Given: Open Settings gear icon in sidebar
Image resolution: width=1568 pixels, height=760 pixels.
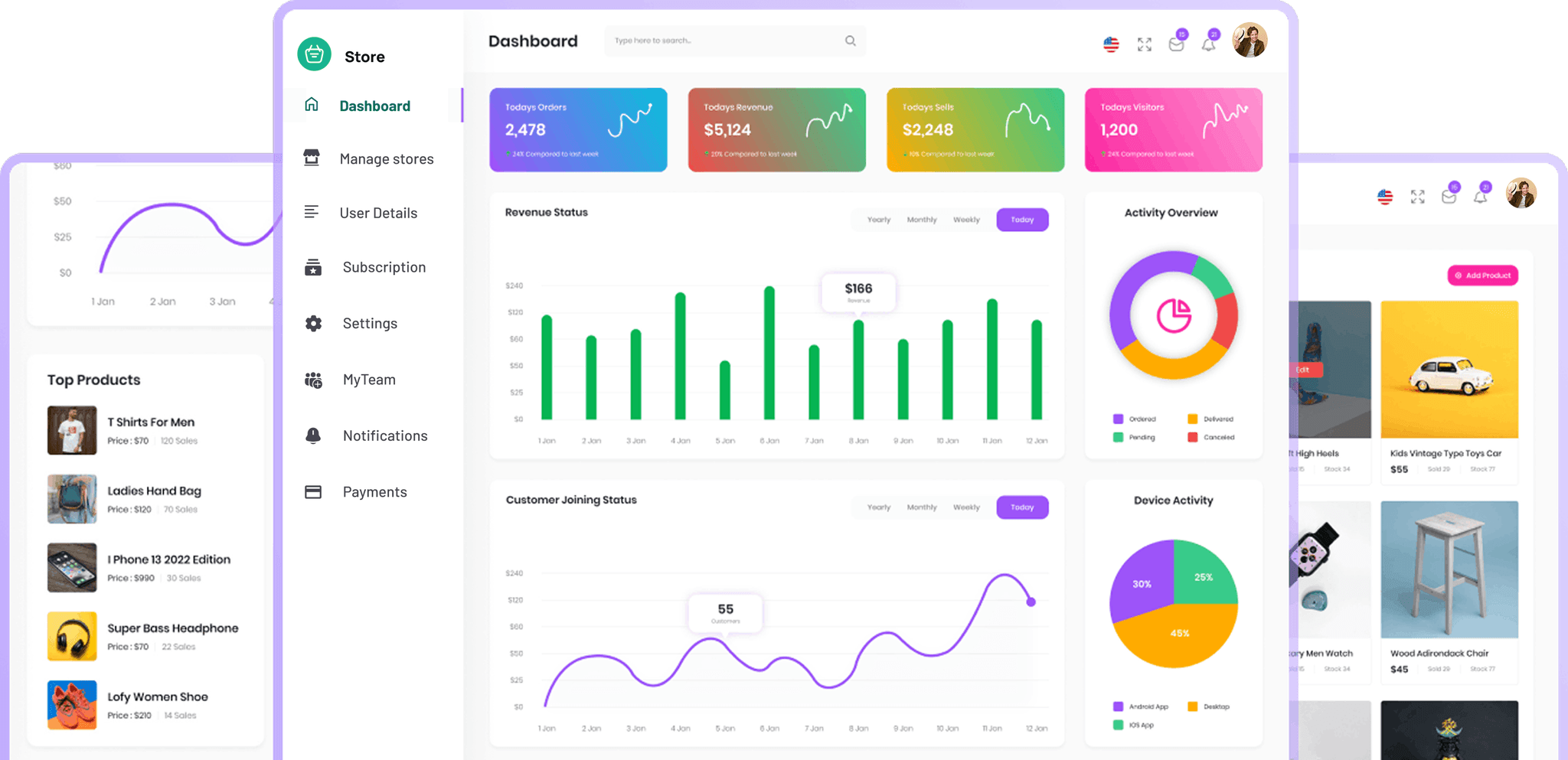Looking at the screenshot, I should tap(313, 323).
